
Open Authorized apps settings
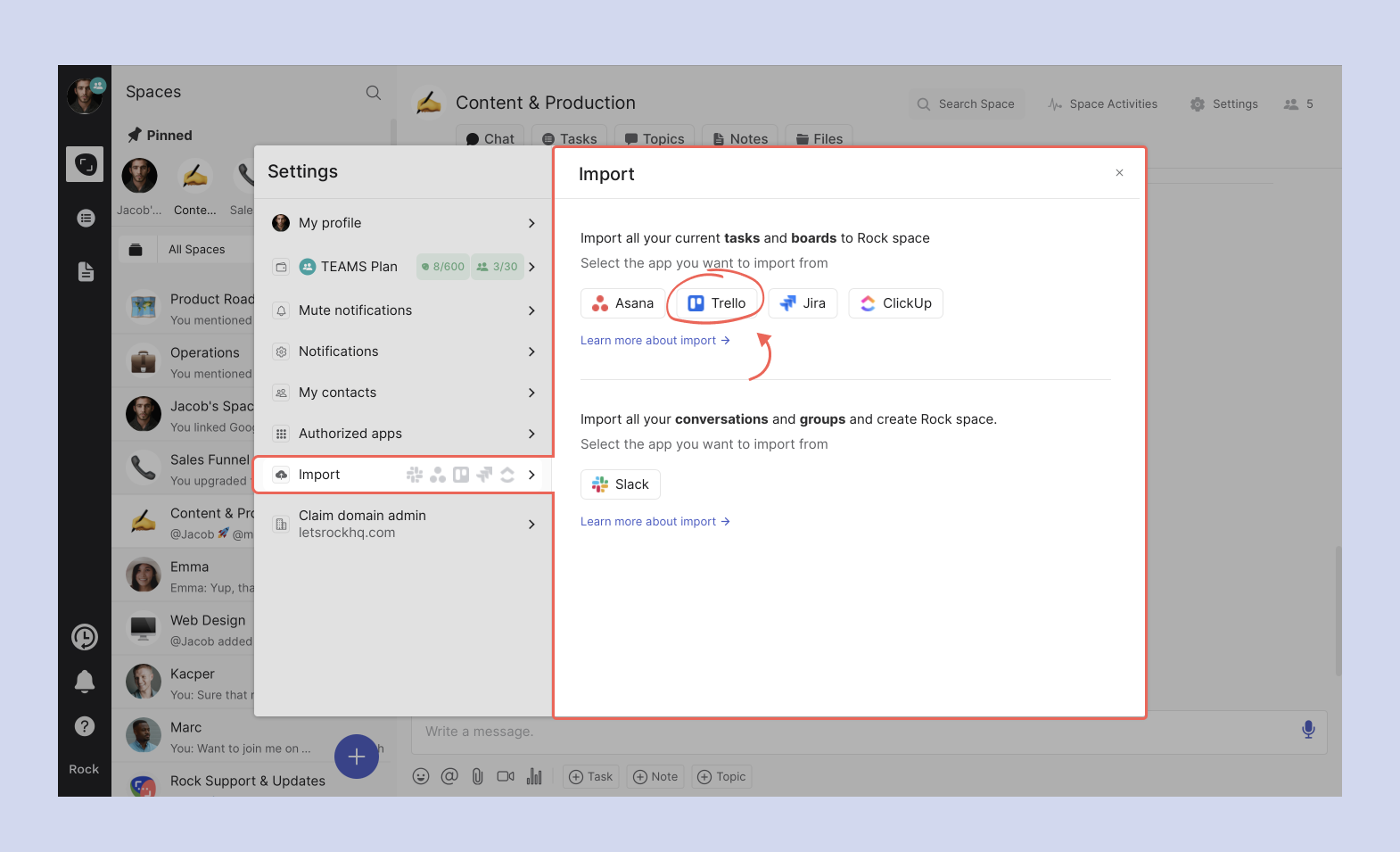(403, 434)
